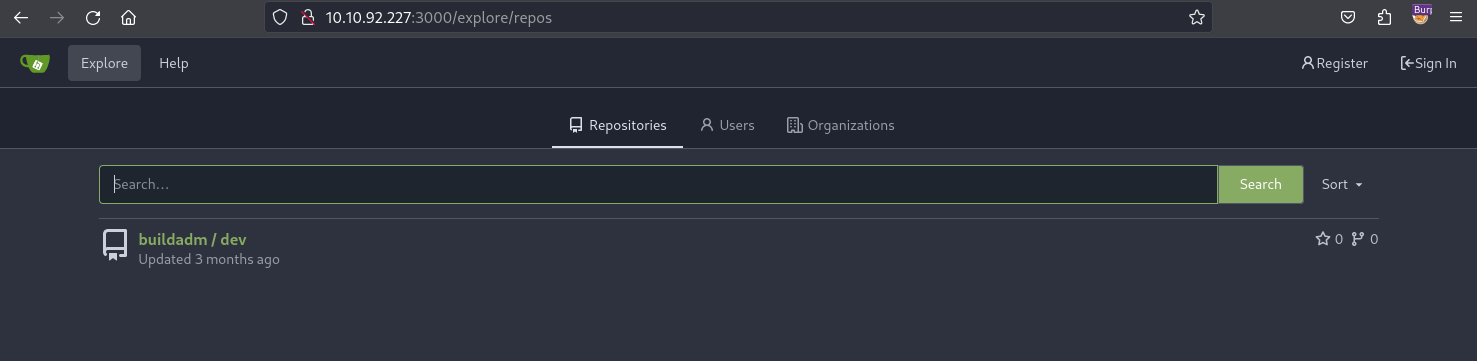Click the tracking protection shield icon
Viewport: 1477px width, 361px height.
pos(281,17)
